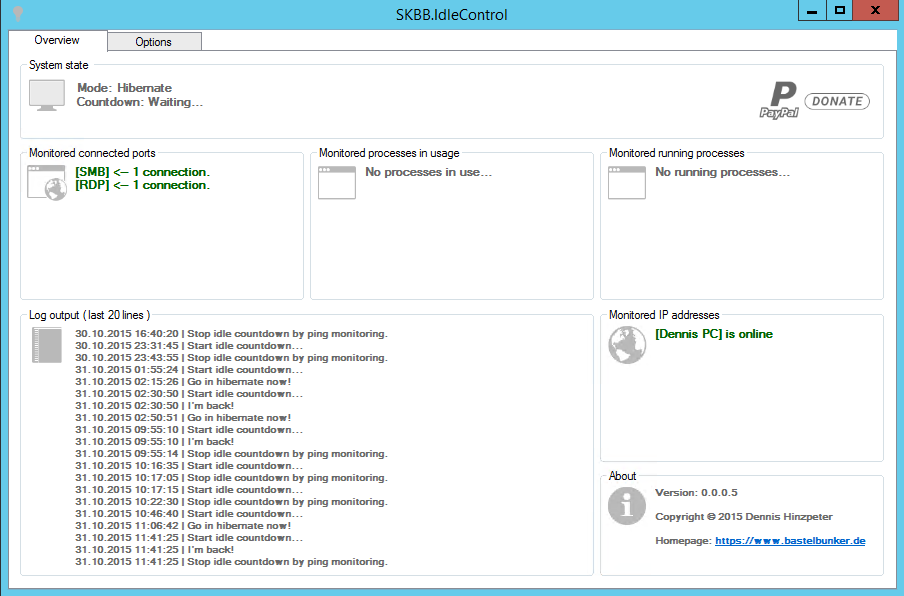Maximize the SKBB.IdleControl window

click(840, 11)
